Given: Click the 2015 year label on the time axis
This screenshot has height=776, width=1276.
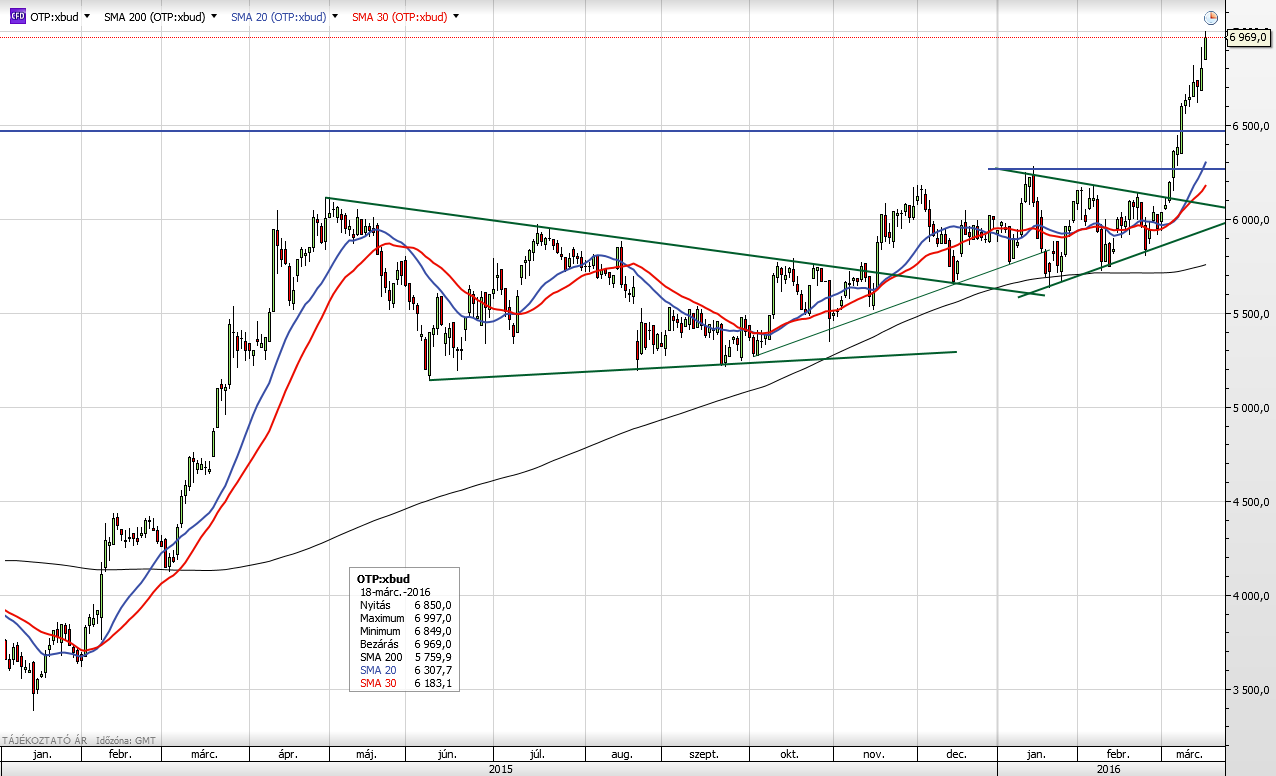Looking at the screenshot, I should coord(500,768).
